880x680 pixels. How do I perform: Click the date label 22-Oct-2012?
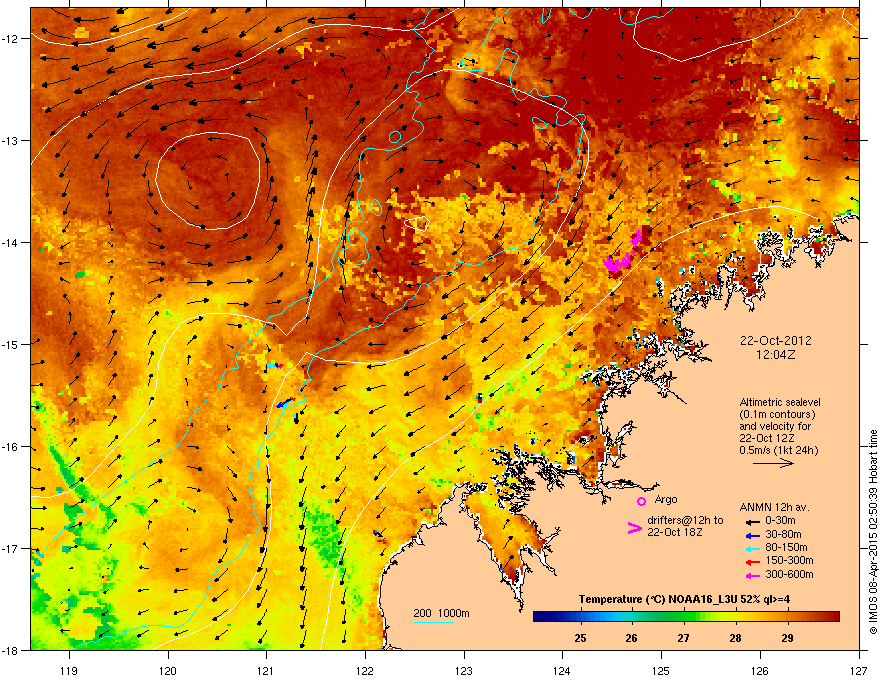tap(776, 341)
